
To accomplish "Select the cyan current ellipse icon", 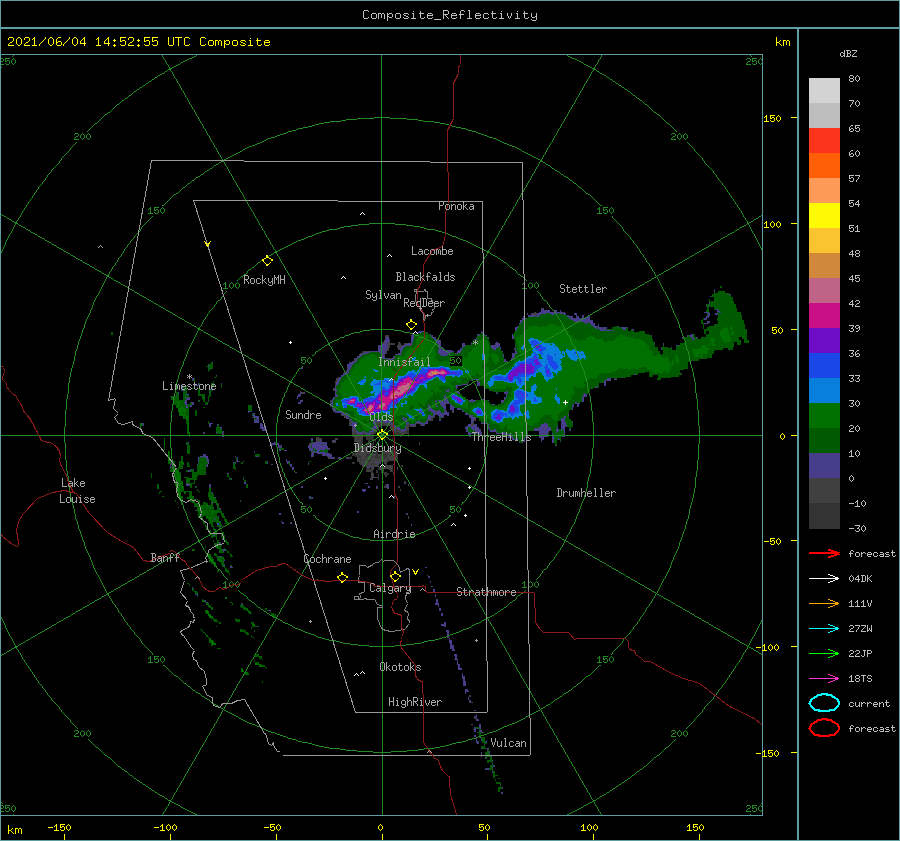I will click(x=824, y=703).
